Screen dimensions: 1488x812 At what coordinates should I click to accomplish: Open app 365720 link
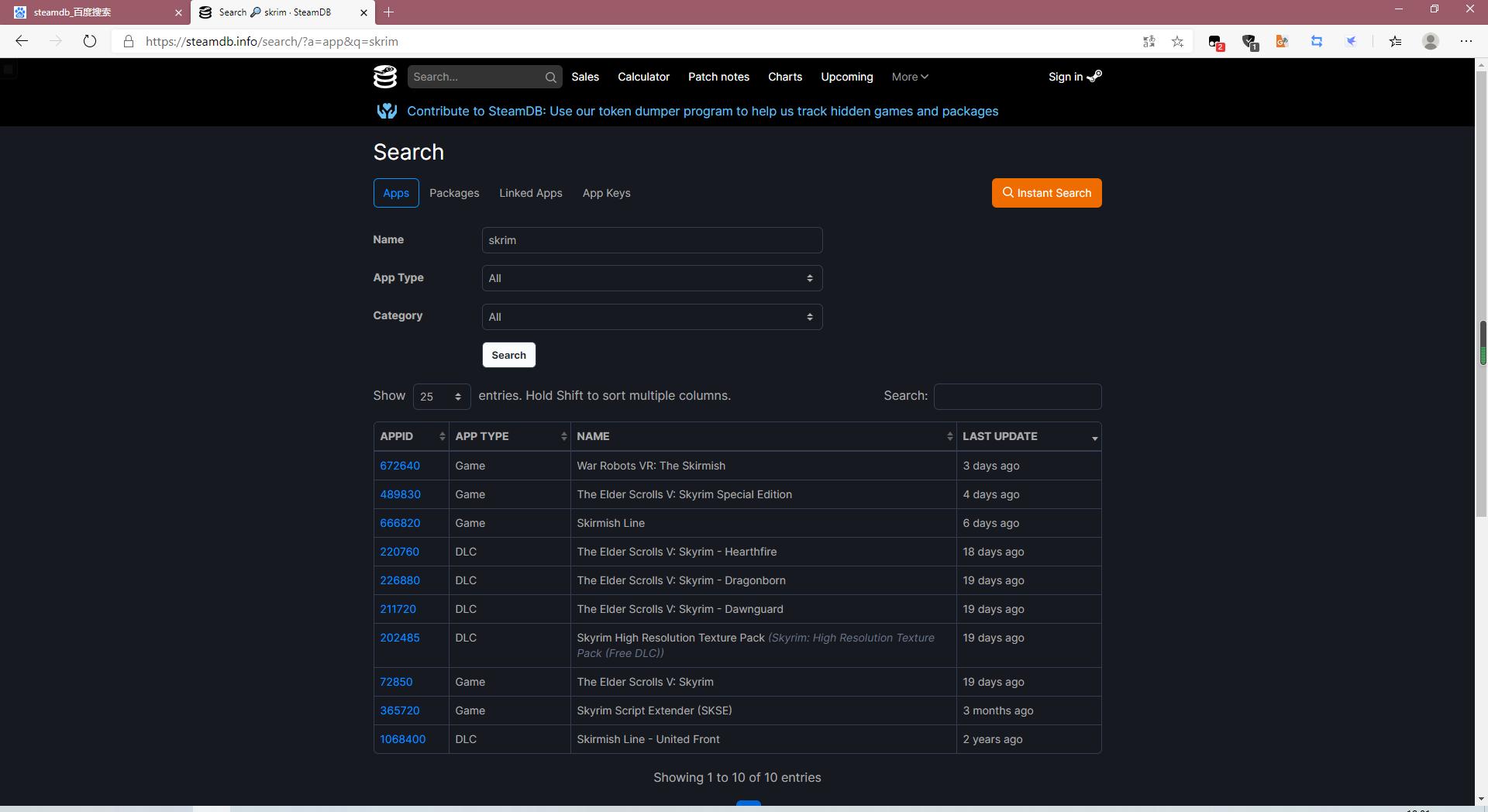[400, 710]
